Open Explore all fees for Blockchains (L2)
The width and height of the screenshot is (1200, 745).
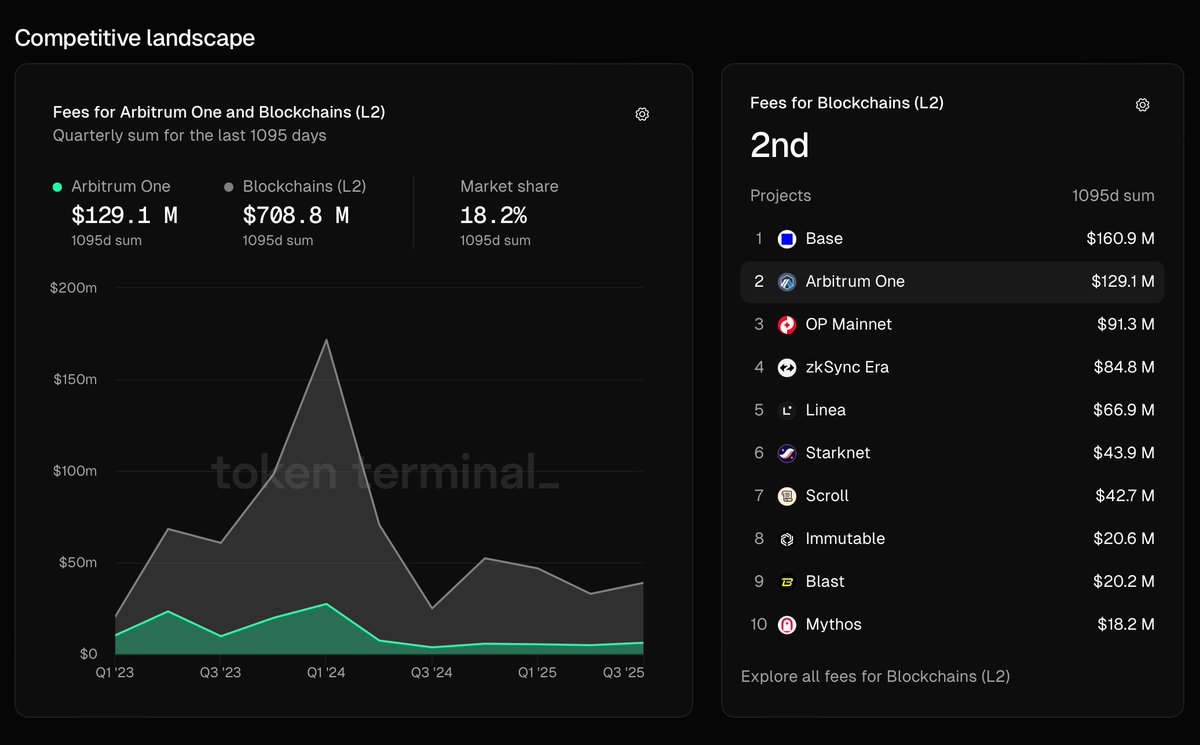coord(875,677)
